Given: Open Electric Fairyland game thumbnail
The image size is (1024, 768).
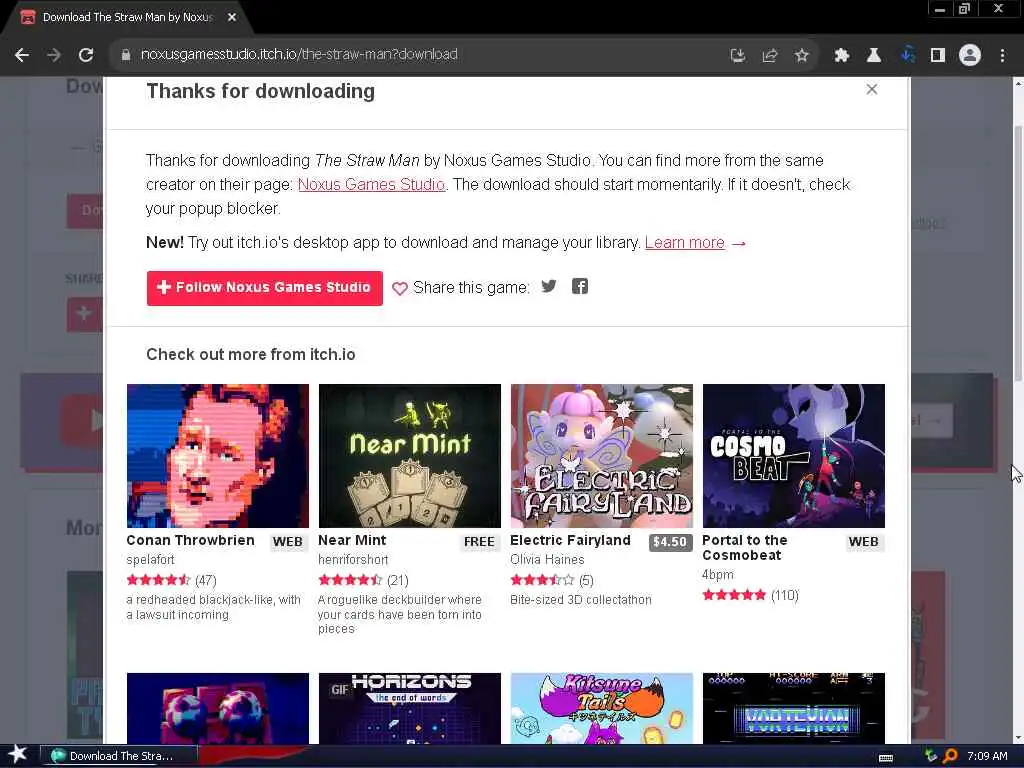Looking at the screenshot, I should point(601,456).
